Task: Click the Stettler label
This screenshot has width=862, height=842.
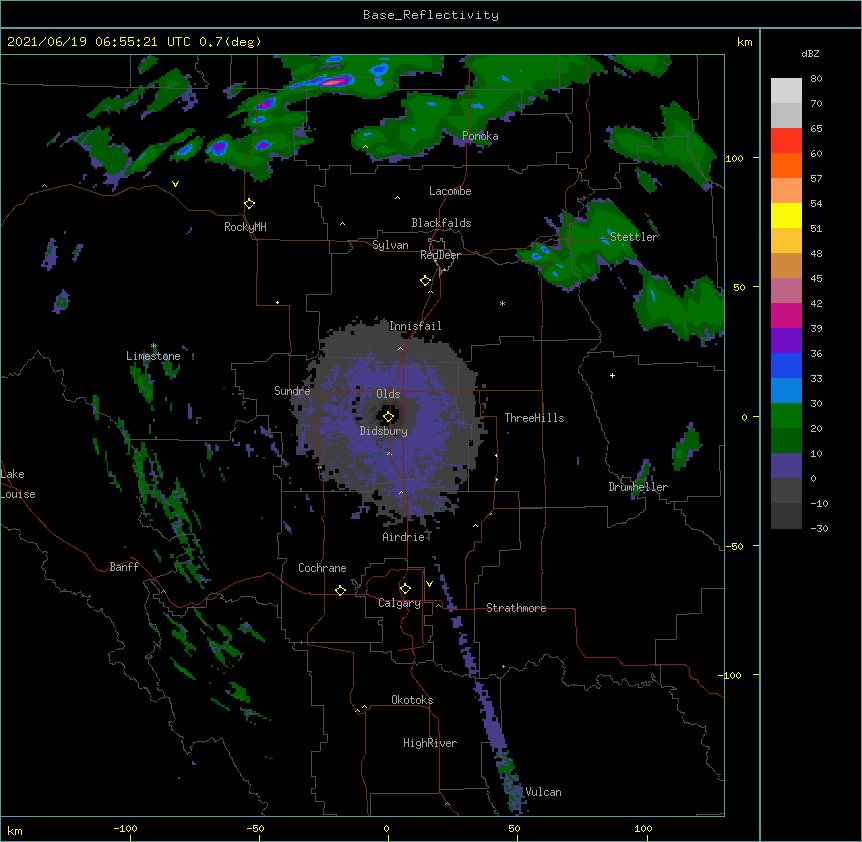Action: [x=634, y=237]
